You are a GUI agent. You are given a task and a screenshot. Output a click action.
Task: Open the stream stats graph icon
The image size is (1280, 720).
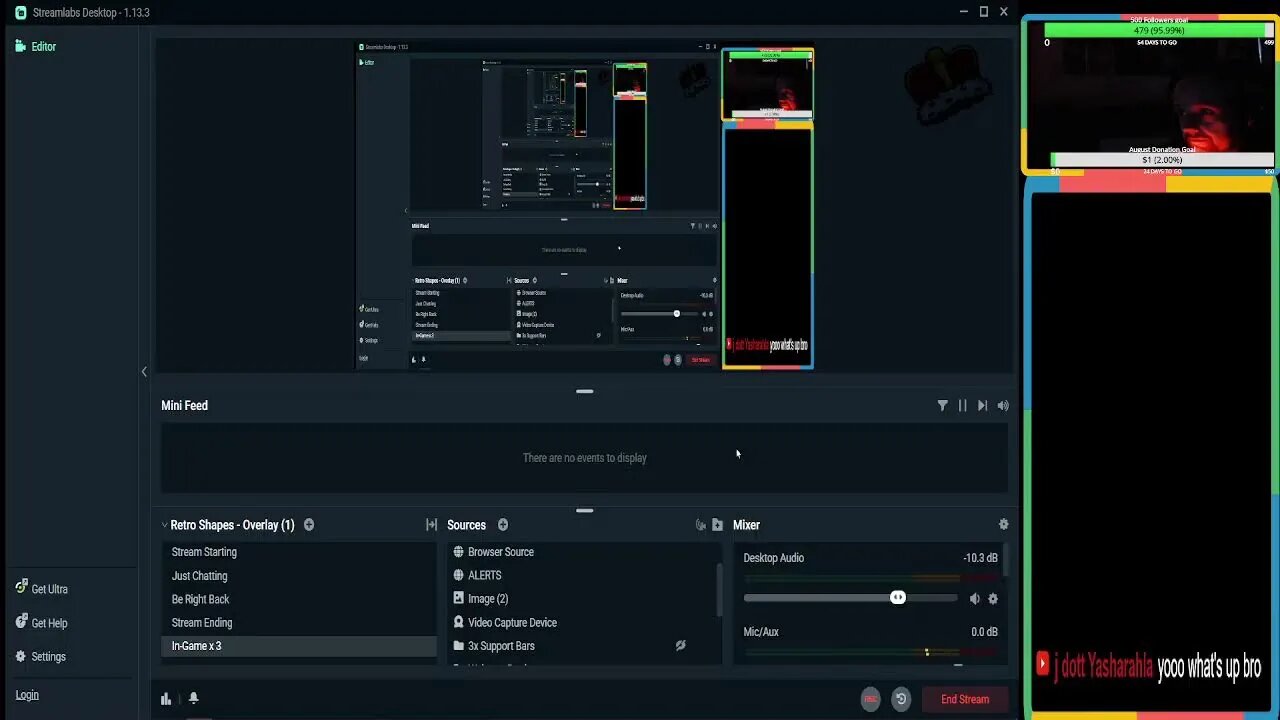166,698
